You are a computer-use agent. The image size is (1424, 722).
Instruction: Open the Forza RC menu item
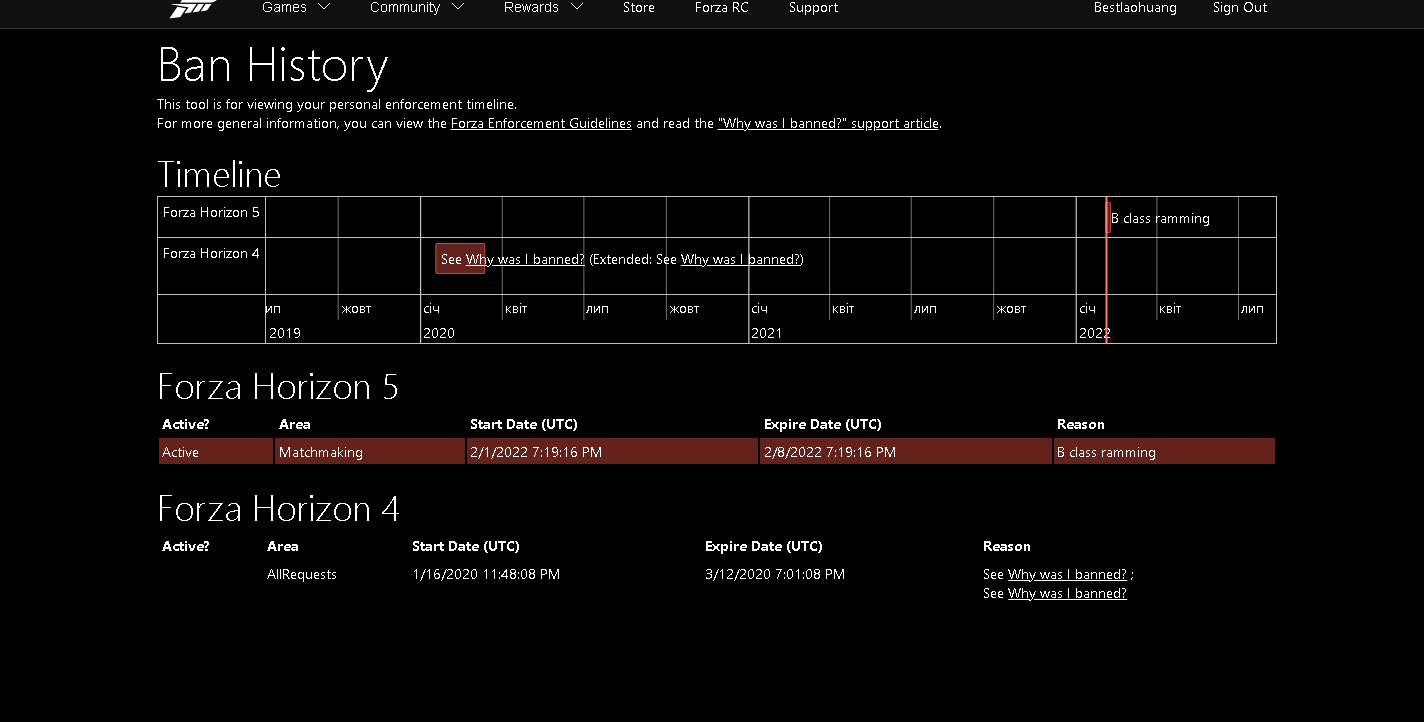coord(722,8)
